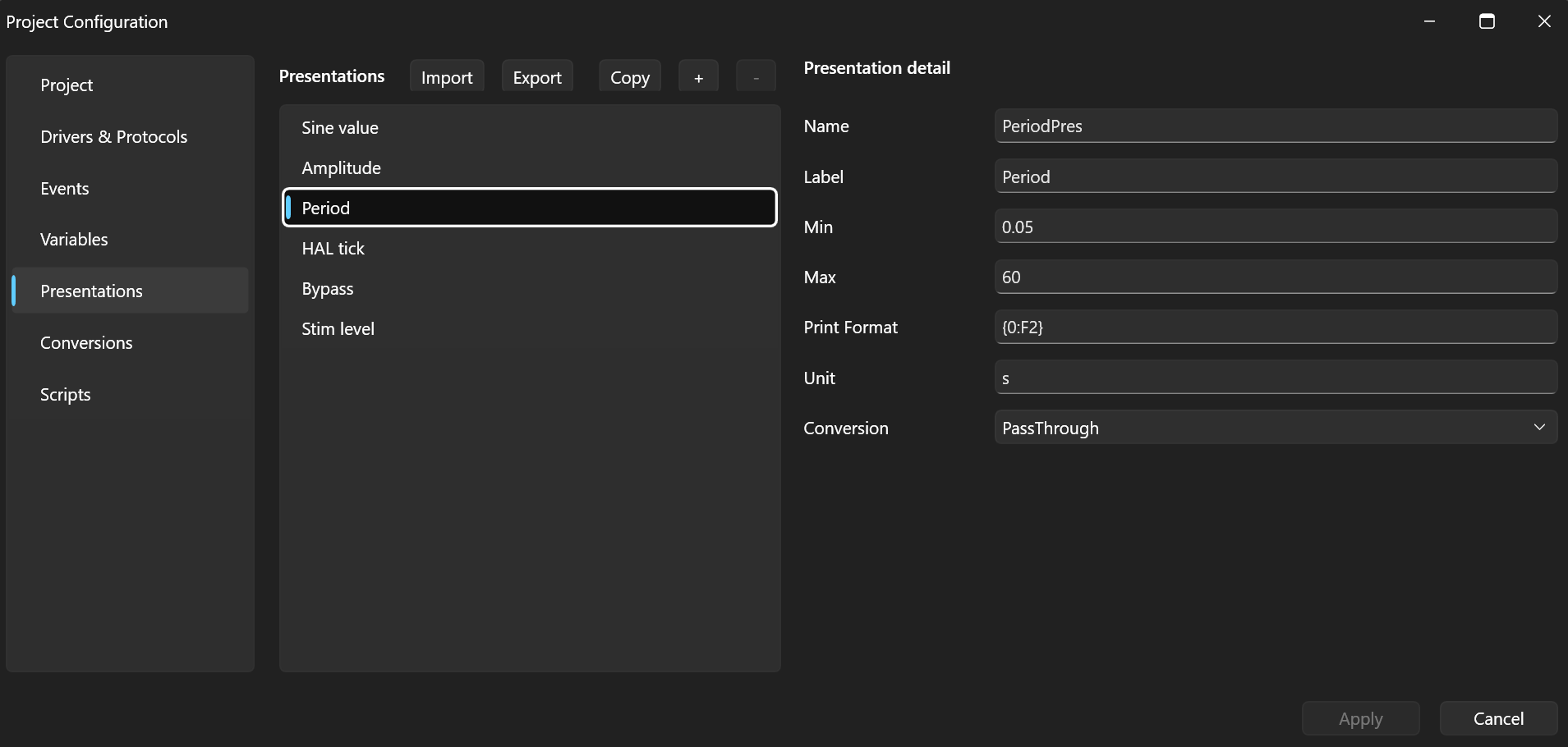Select the HAL tick presentation

click(x=530, y=249)
